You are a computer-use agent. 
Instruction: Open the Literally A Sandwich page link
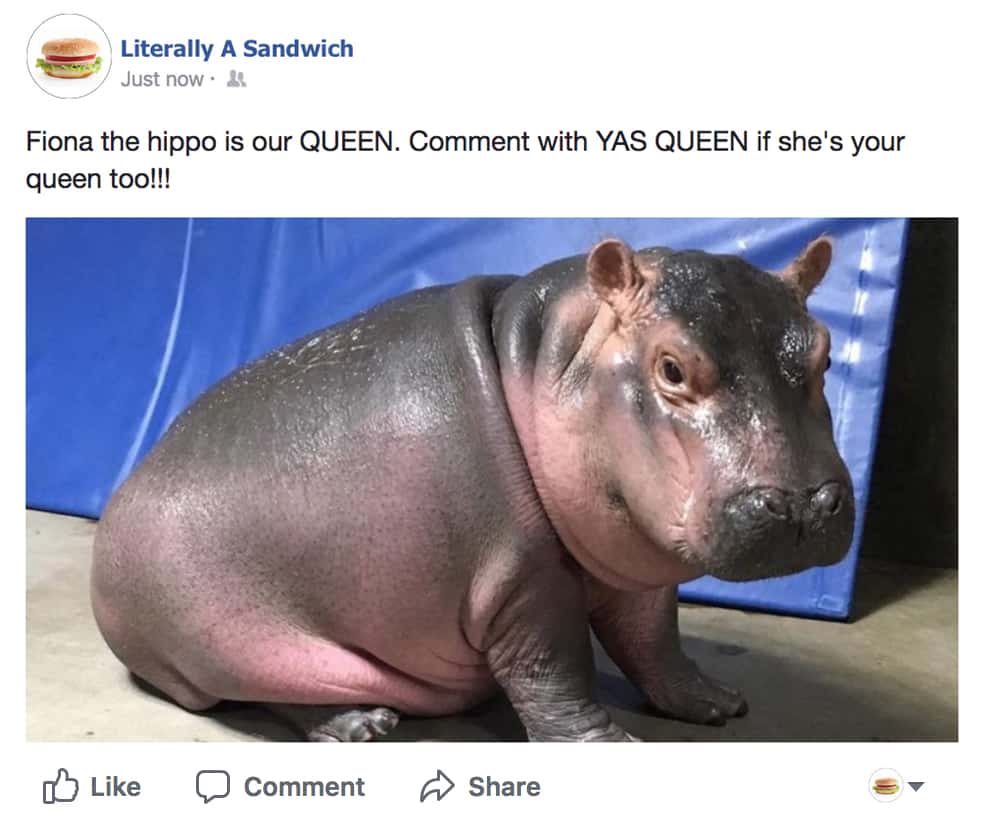(237, 49)
